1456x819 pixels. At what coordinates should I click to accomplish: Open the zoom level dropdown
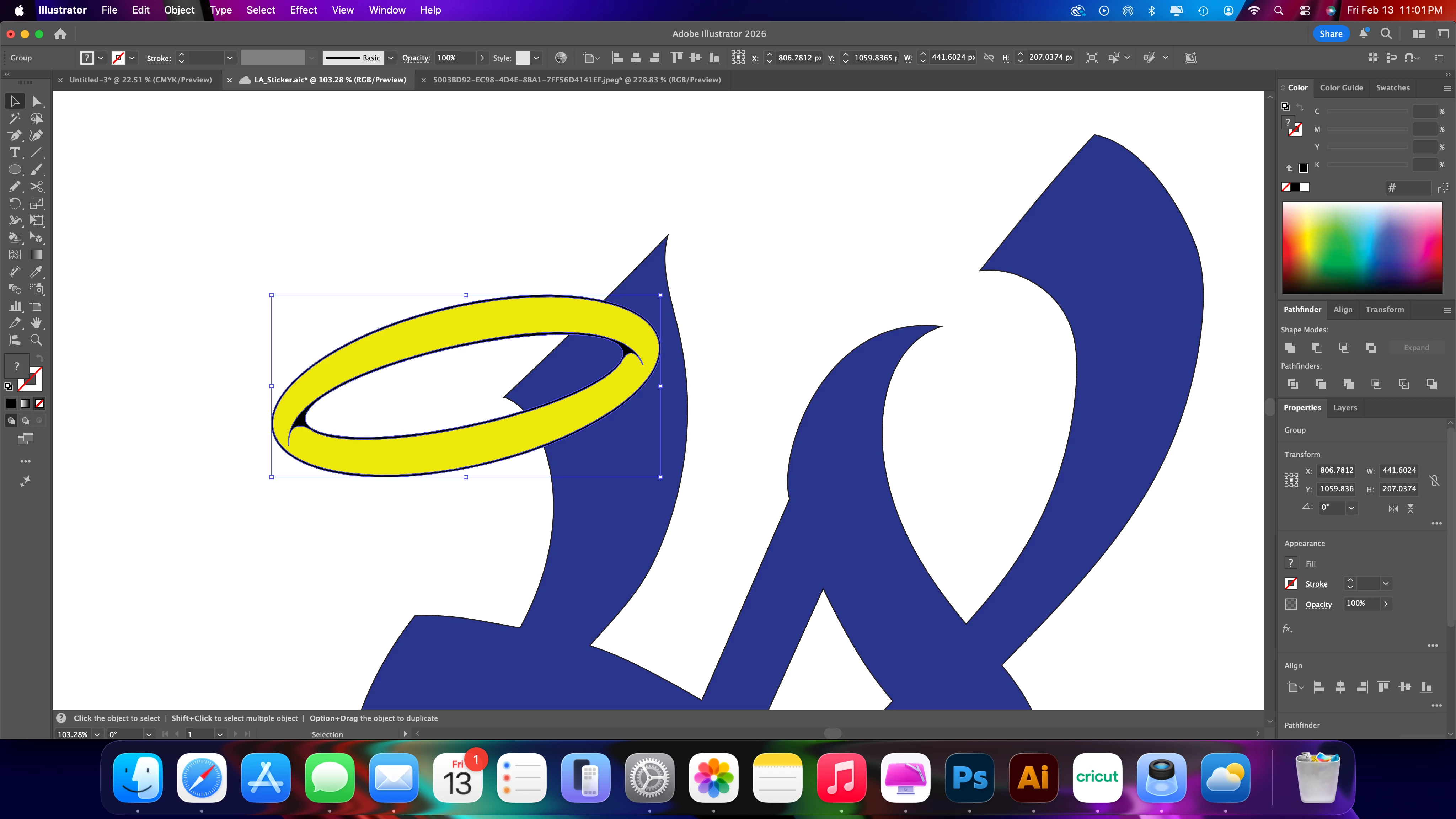coord(97,734)
